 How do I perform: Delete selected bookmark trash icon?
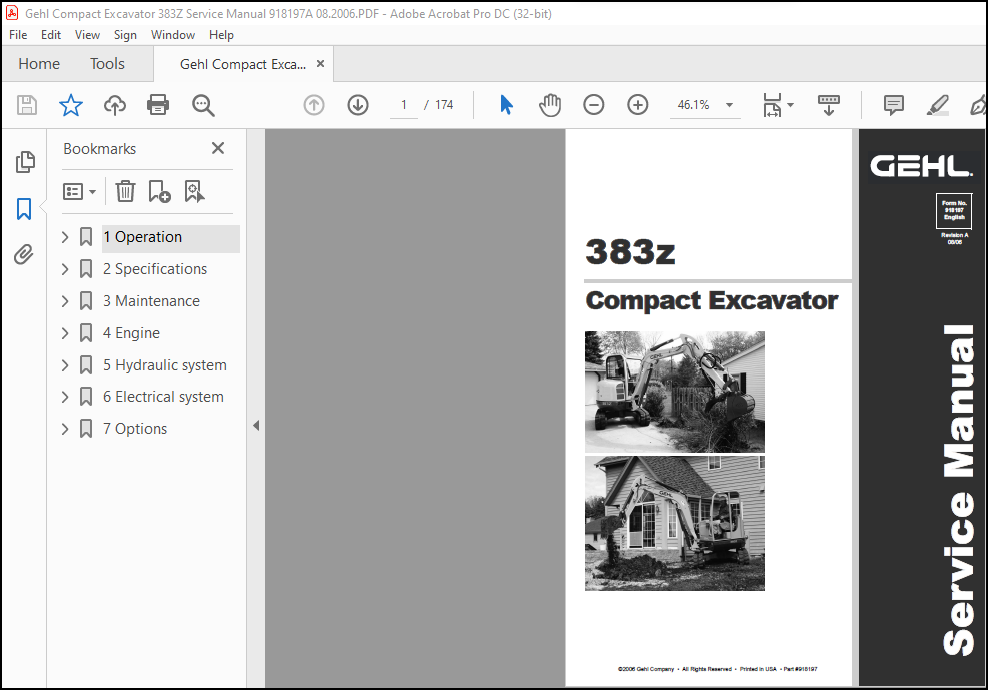click(125, 191)
